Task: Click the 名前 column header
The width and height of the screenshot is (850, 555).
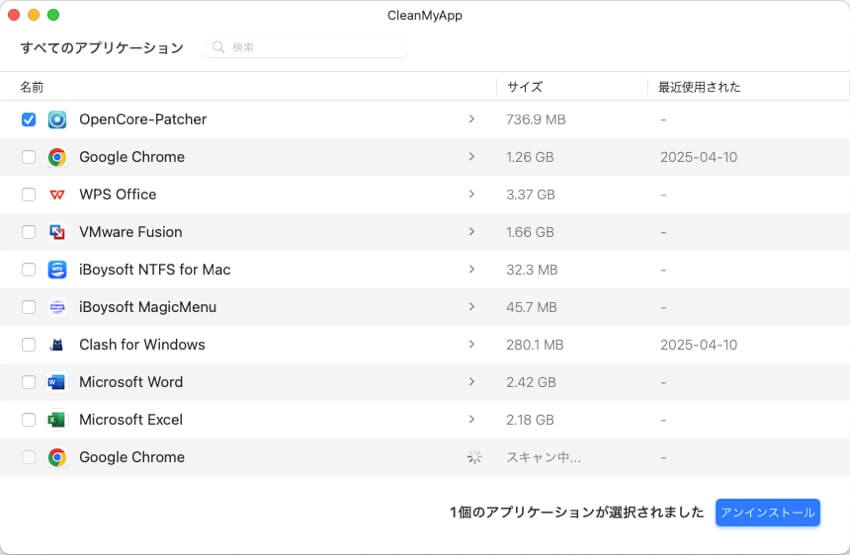Action: tap(32, 87)
